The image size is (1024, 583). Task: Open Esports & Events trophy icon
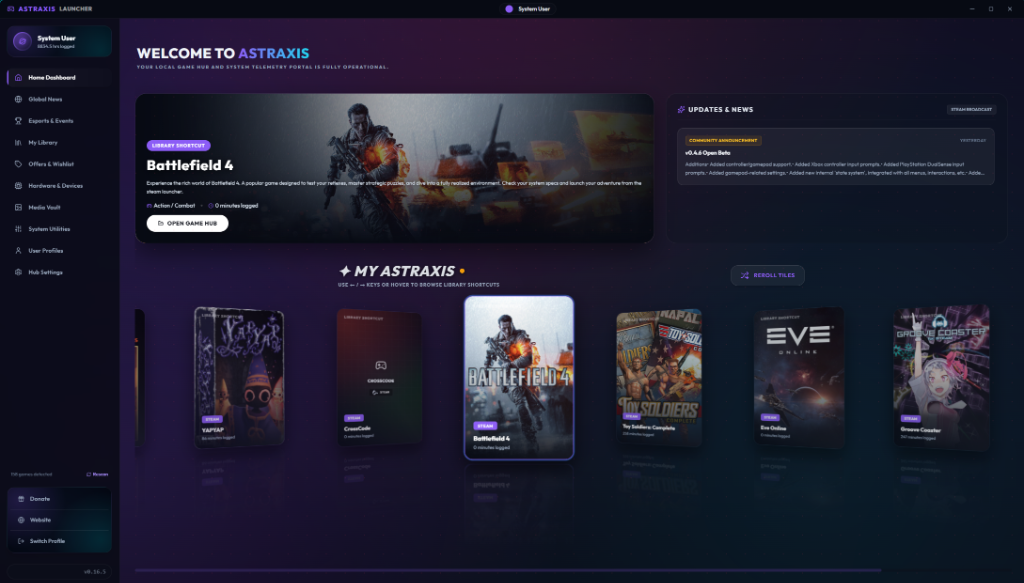(18, 121)
